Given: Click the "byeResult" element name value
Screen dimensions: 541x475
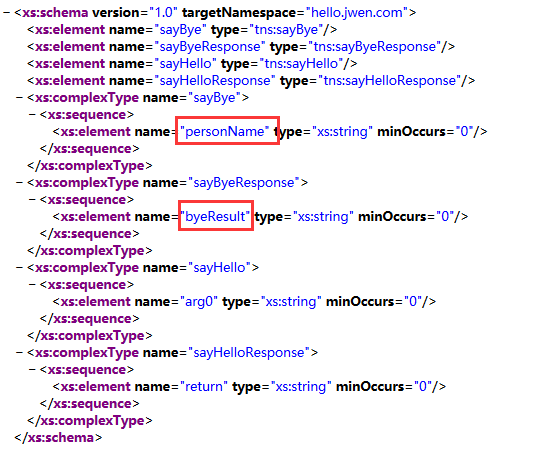Looking at the screenshot, I should tap(215, 217).
